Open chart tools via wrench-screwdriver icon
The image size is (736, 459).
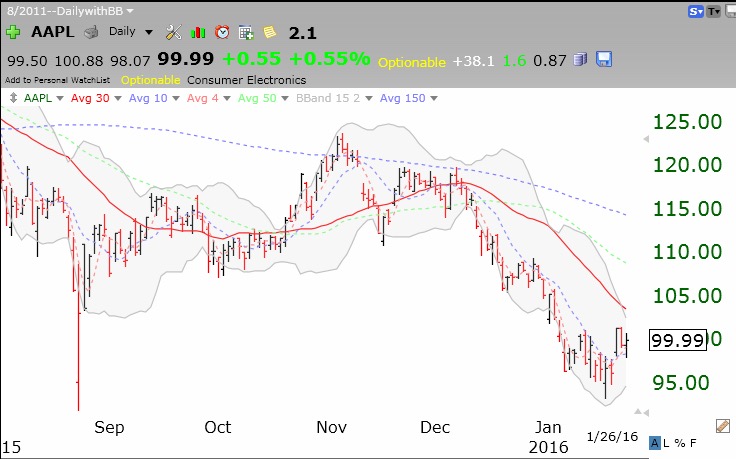click(x=173, y=32)
